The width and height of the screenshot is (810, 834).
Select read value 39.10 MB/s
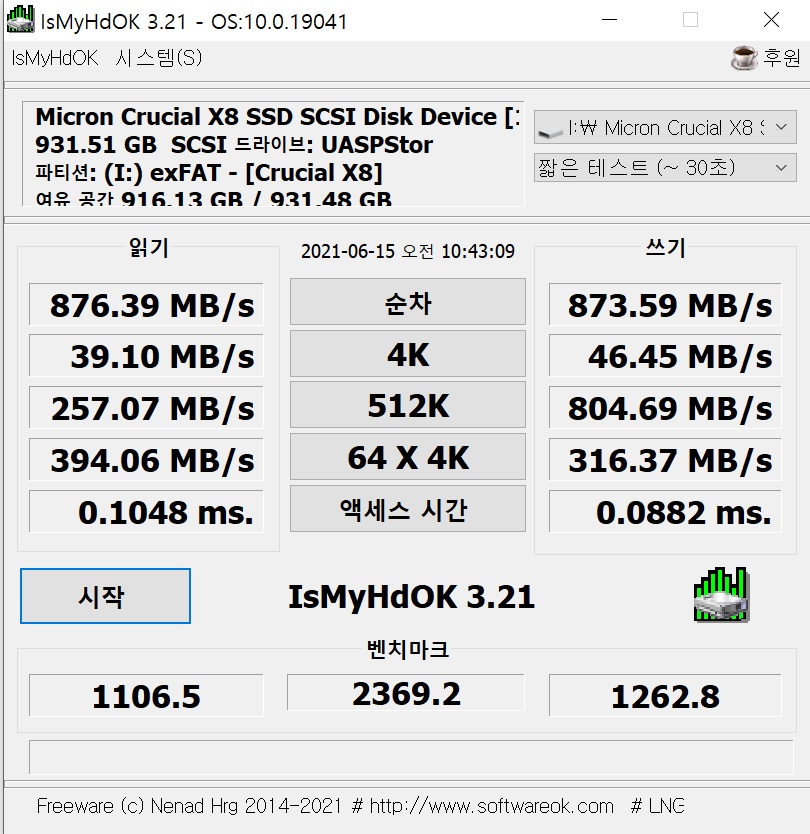pos(146,355)
